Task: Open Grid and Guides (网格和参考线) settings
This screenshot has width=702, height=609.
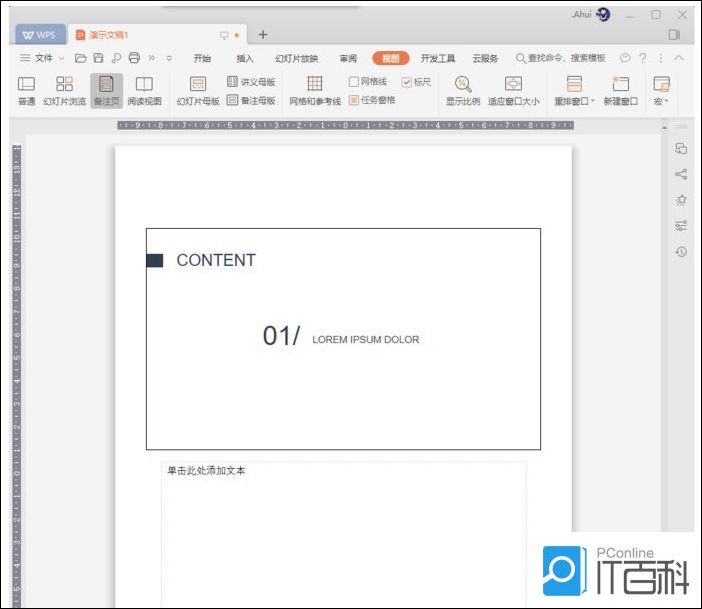Action: coord(315,91)
